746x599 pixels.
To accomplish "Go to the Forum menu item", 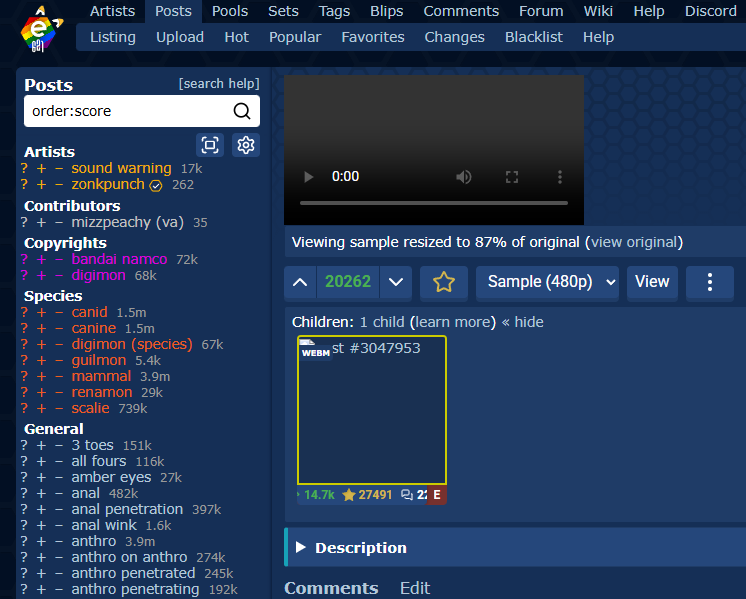I will pos(540,11).
